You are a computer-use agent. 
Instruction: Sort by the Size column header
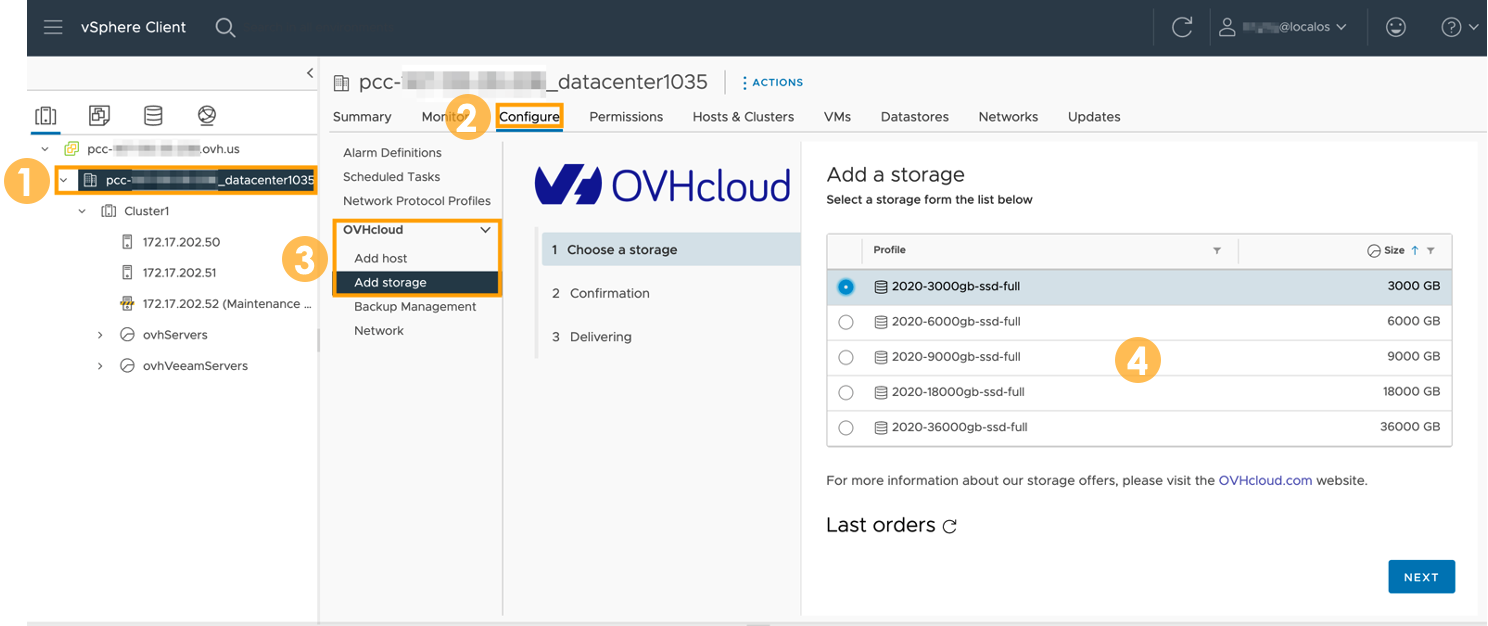(1394, 251)
